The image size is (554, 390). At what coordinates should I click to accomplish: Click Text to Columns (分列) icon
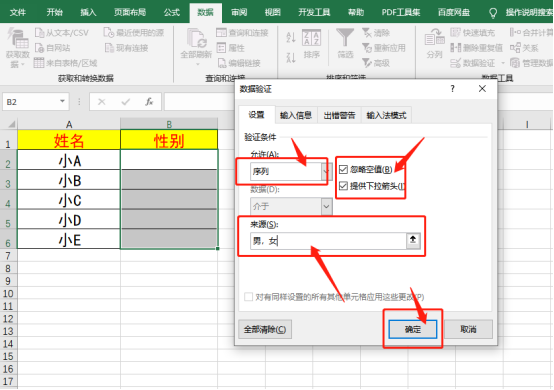pyautogui.click(x=435, y=38)
